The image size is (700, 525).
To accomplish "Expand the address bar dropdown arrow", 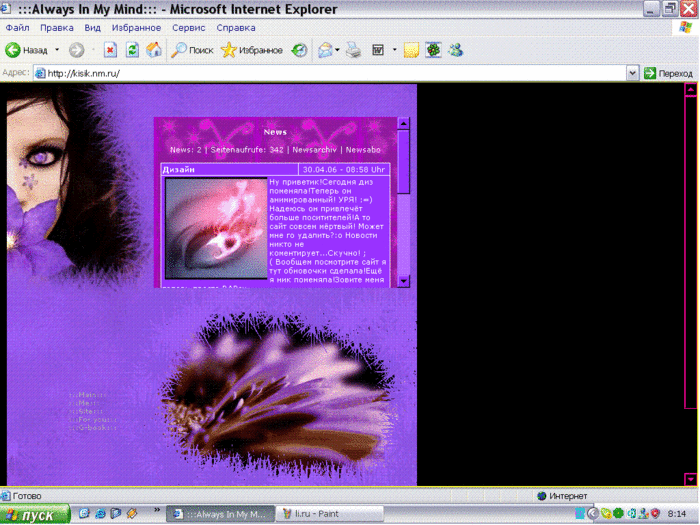I will point(632,73).
